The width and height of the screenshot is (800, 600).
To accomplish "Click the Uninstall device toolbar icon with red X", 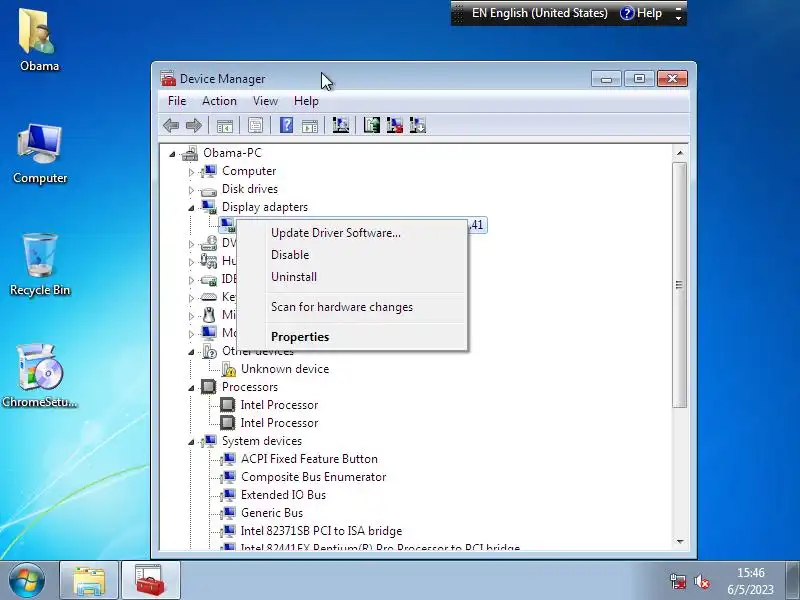I will point(394,125).
